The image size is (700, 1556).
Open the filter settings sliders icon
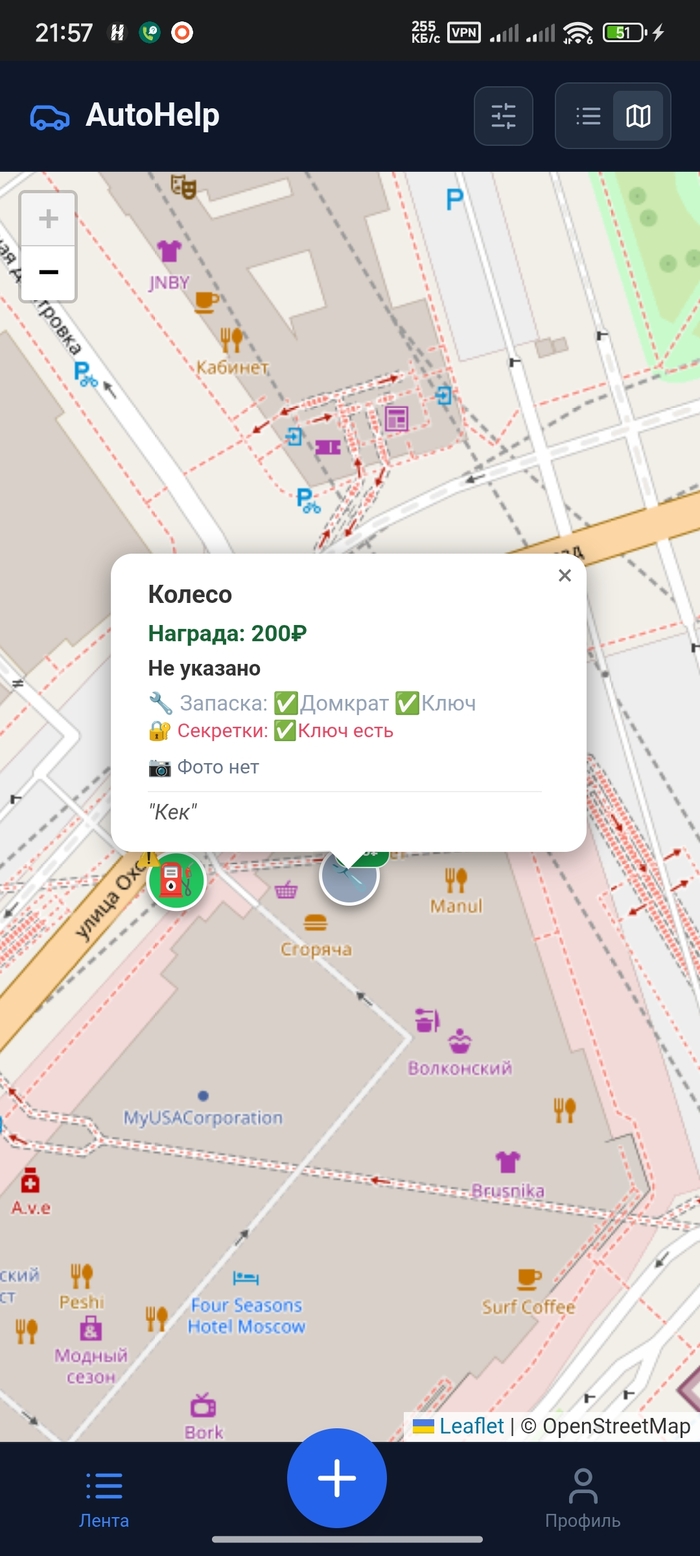[503, 116]
